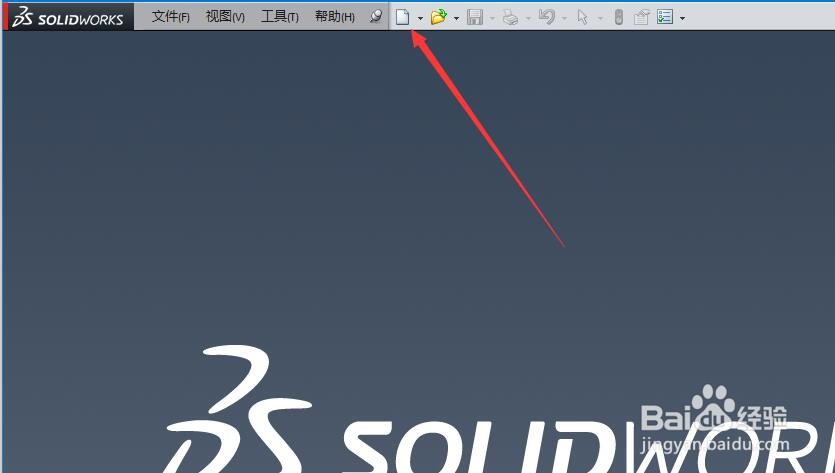The image size is (835, 473).
Task: Click the File Properties icon
Action: pos(641,17)
